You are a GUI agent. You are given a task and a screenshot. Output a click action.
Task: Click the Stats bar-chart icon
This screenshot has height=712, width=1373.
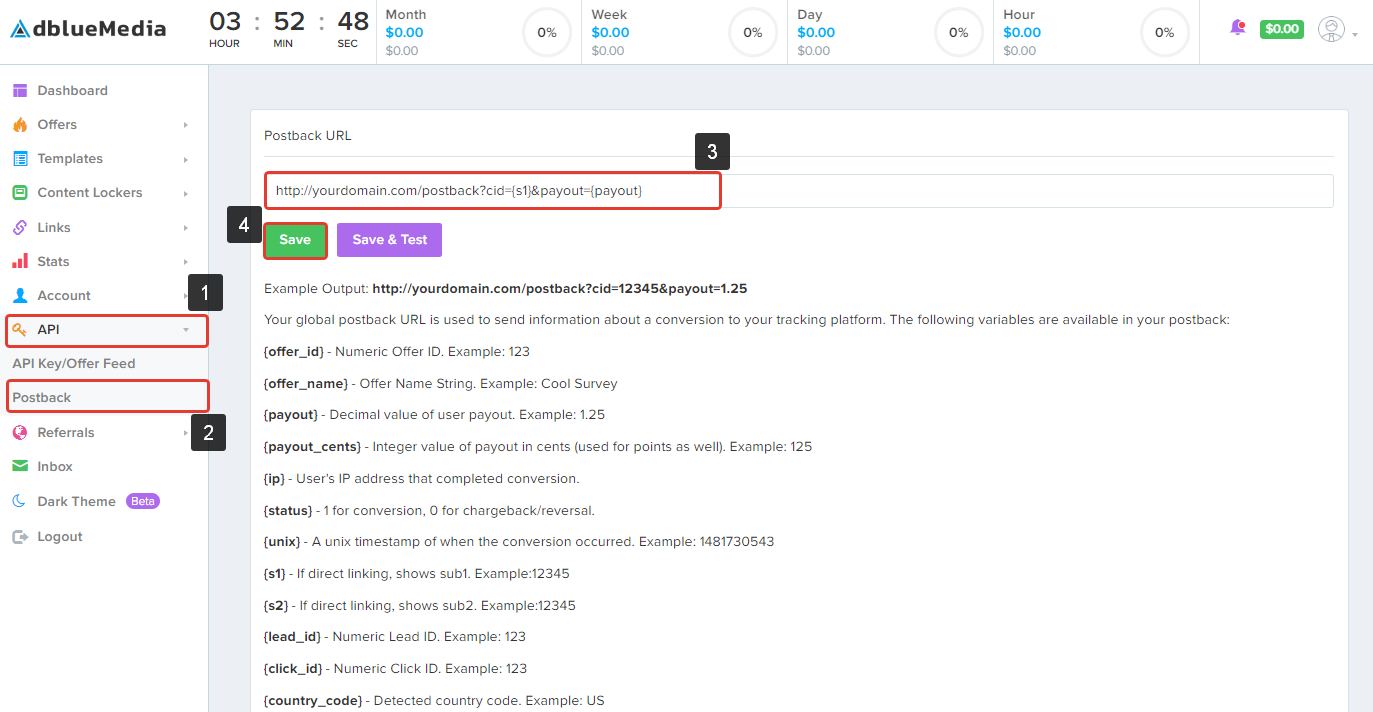click(21, 261)
